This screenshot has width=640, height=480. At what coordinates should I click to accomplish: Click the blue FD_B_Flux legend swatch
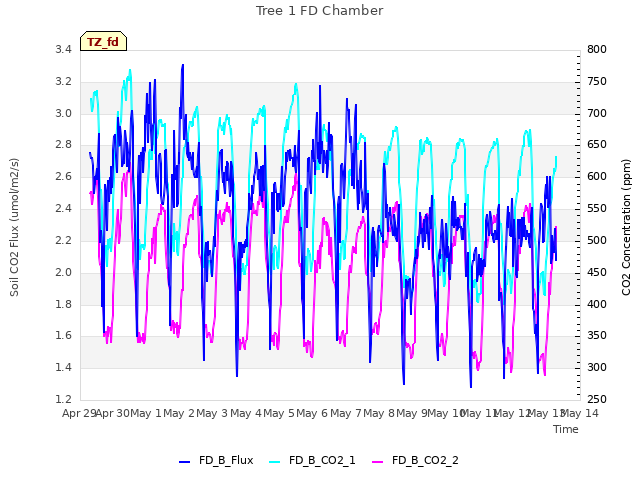point(184,462)
